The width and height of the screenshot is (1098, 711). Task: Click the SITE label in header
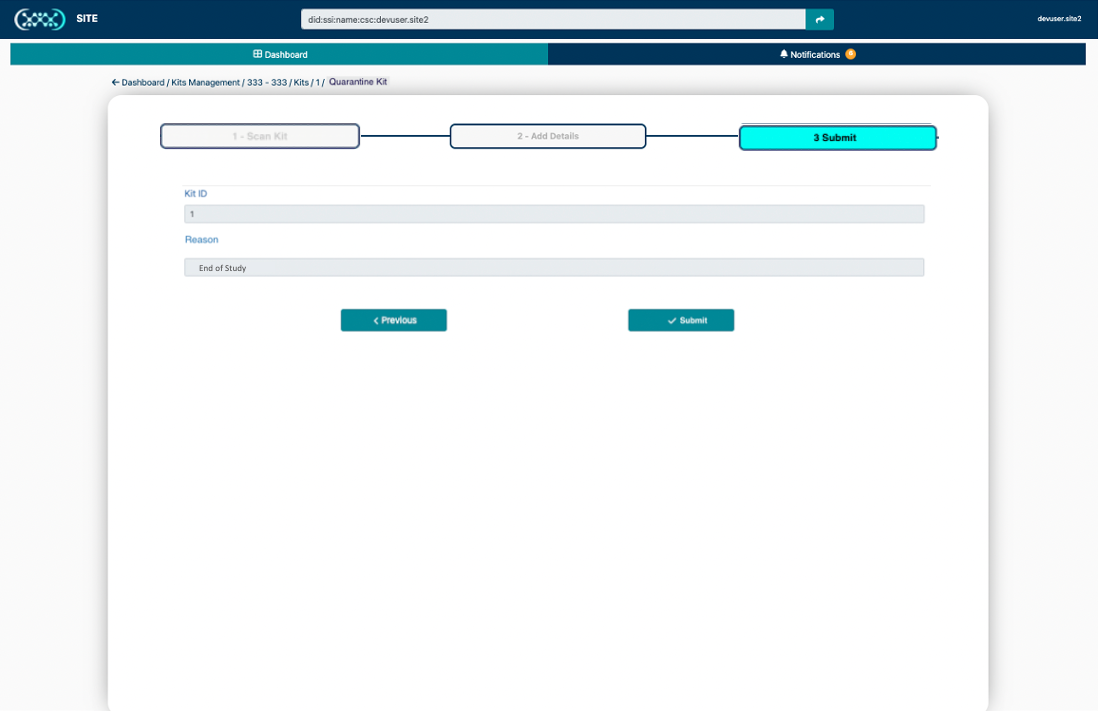click(x=87, y=19)
